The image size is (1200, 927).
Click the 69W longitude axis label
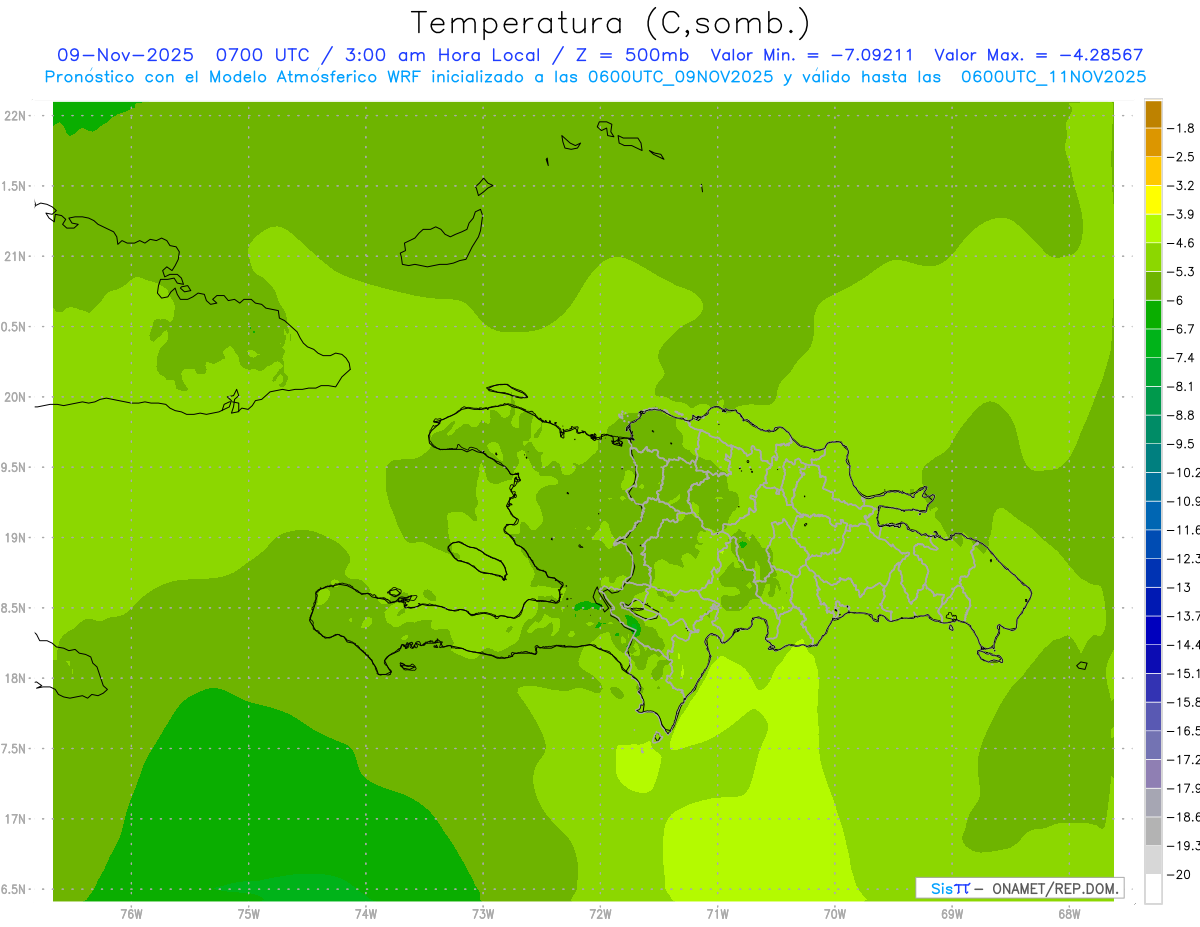point(951,915)
